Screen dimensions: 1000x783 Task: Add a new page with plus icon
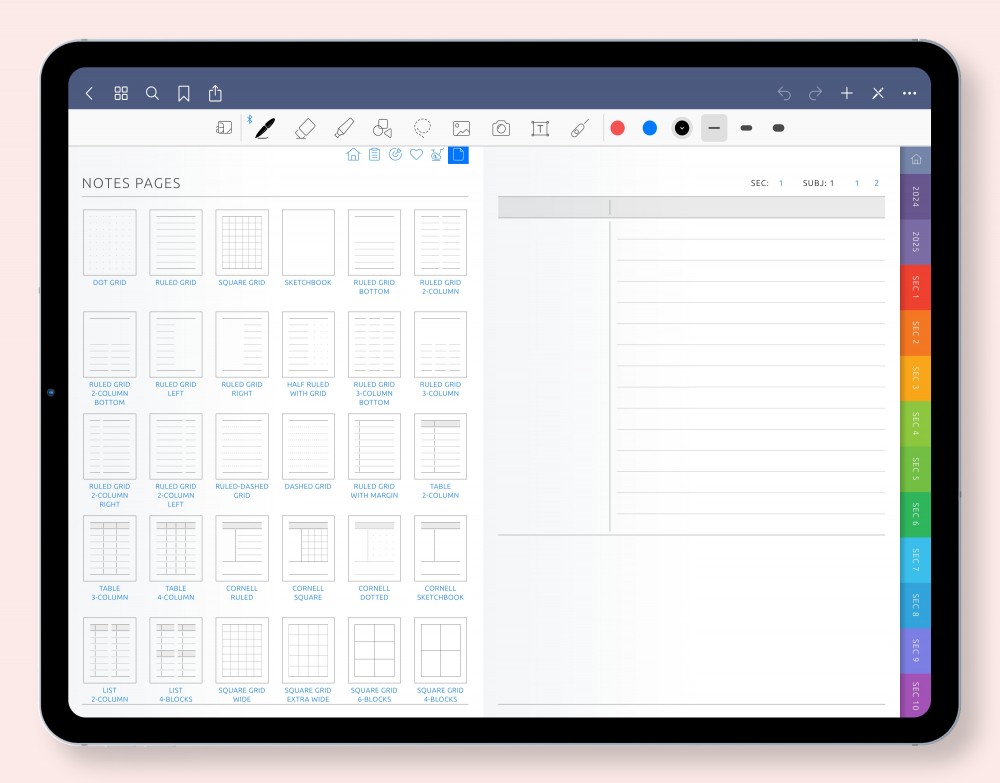[847, 94]
